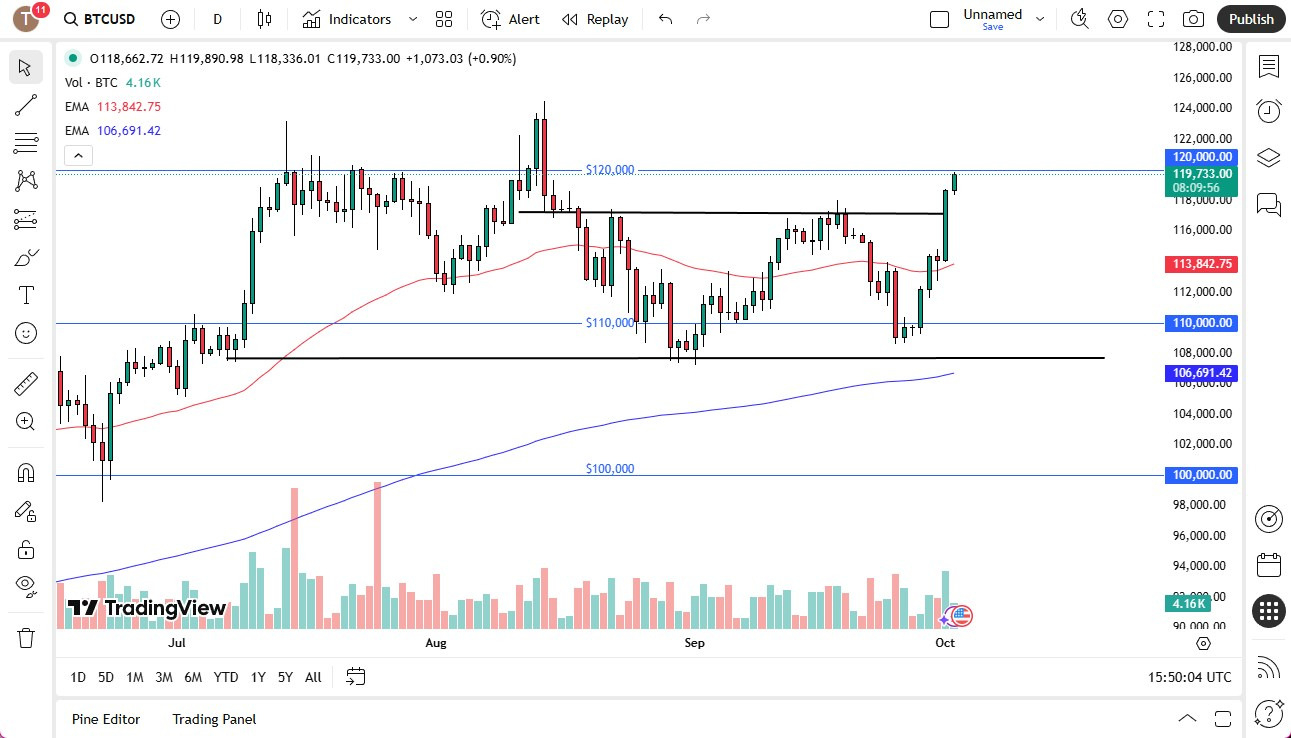Expand the Indicators dropdown arrow
This screenshot has height=738, width=1291.
[x=411, y=19]
